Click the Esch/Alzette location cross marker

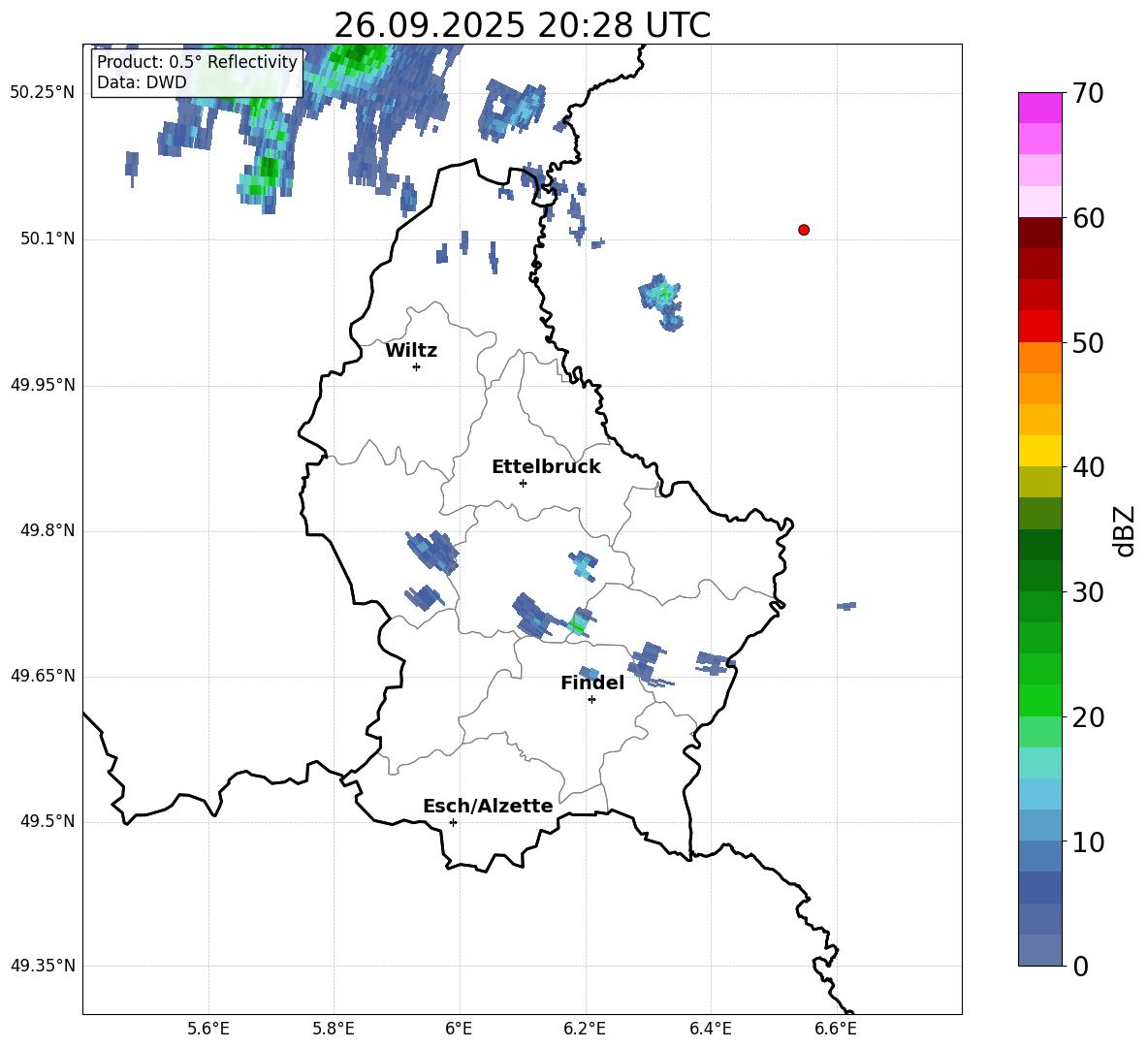[453, 822]
